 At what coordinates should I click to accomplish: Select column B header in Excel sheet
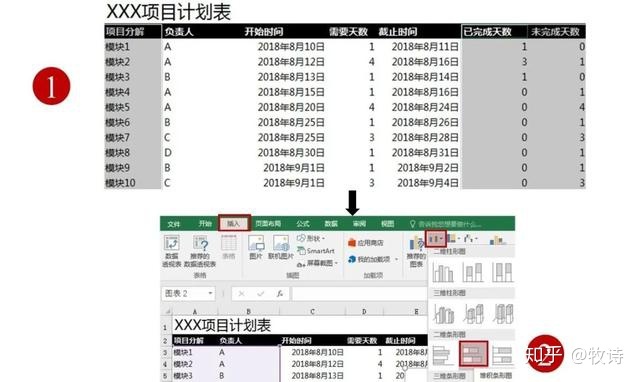pos(249,311)
